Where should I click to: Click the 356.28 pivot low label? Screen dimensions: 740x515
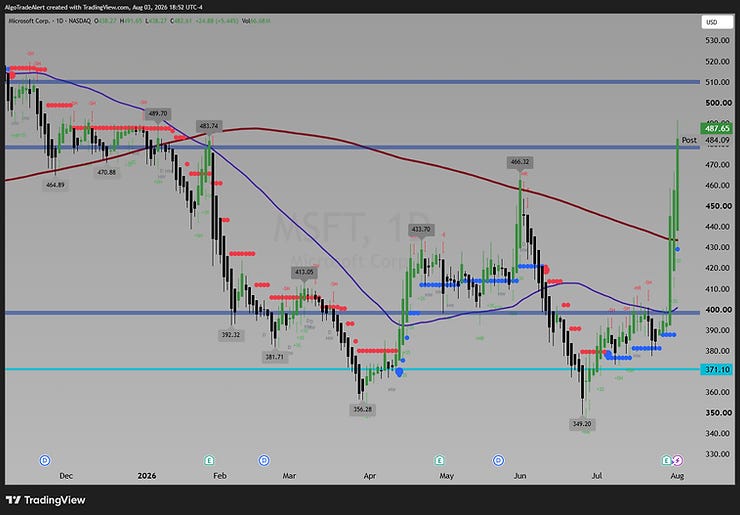[x=362, y=409]
